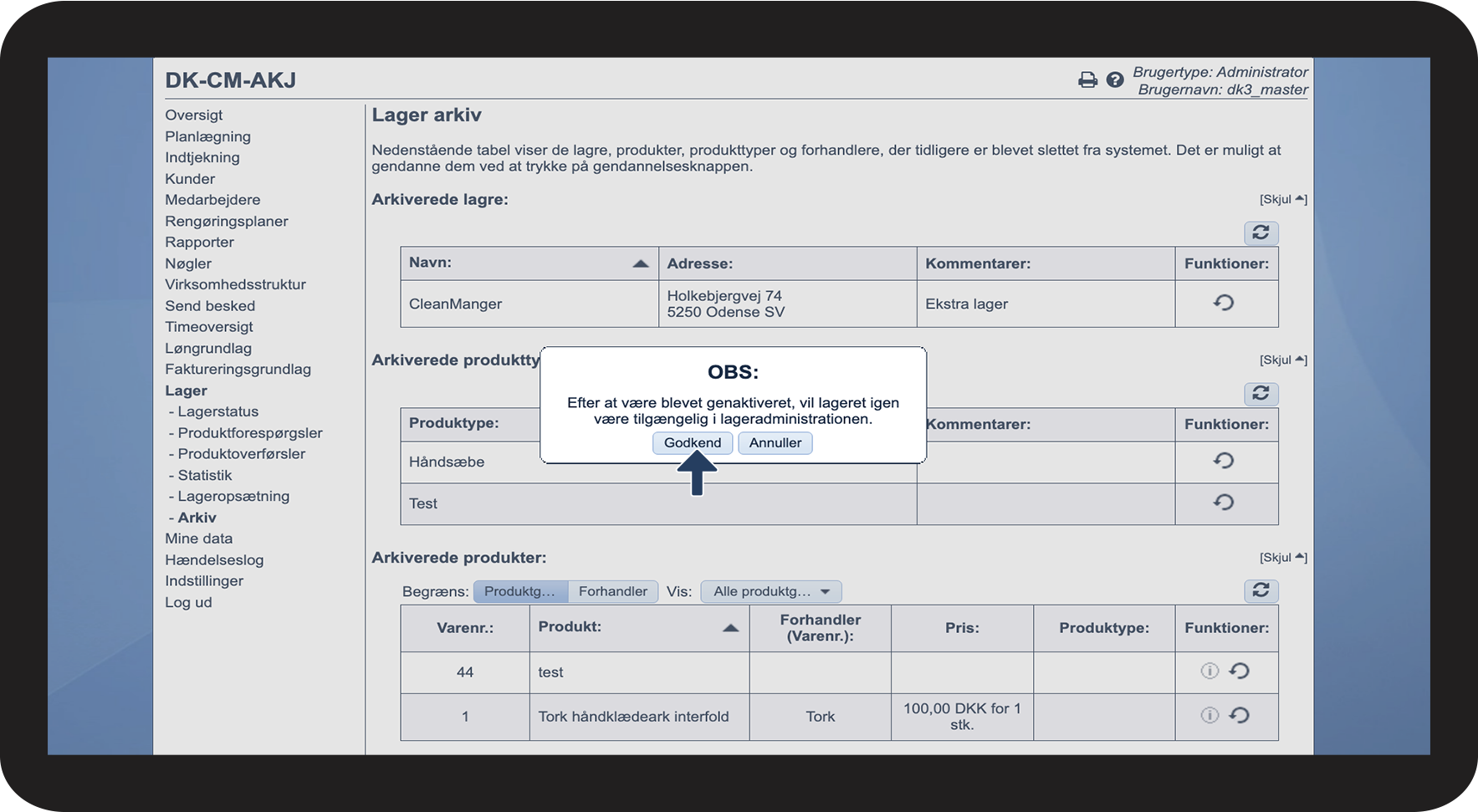Collapse the Arkiverede produkter section
The height and width of the screenshot is (812, 1478).
tap(1282, 557)
